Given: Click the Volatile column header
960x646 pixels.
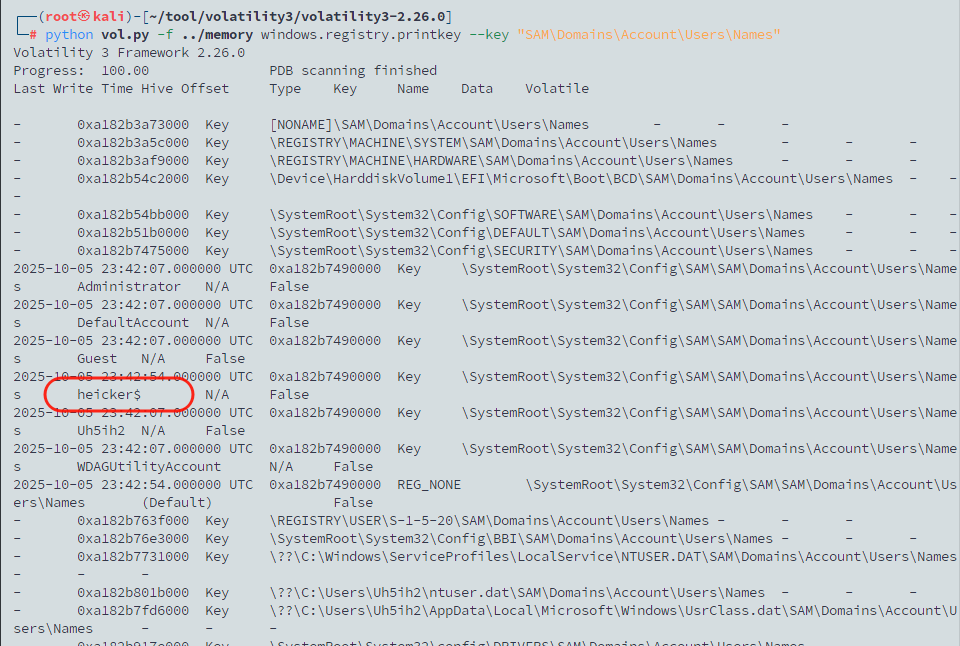Looking at the screenshot, I should (x=557, y=89).
